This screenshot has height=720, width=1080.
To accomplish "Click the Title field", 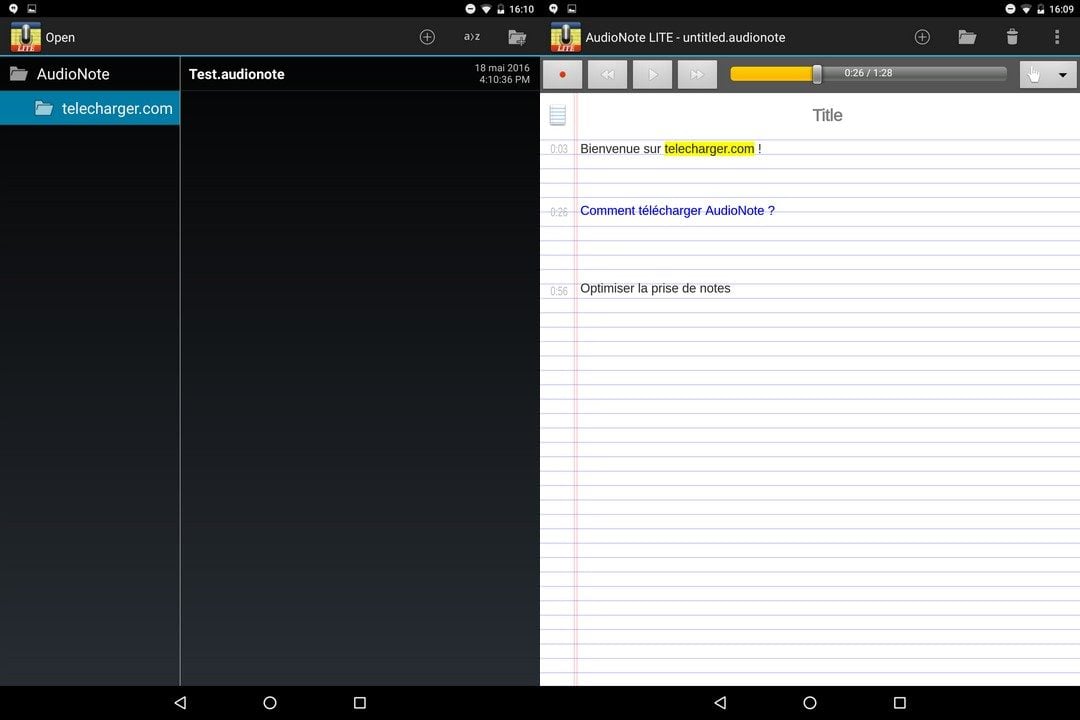I will click(x=827, y=115).
